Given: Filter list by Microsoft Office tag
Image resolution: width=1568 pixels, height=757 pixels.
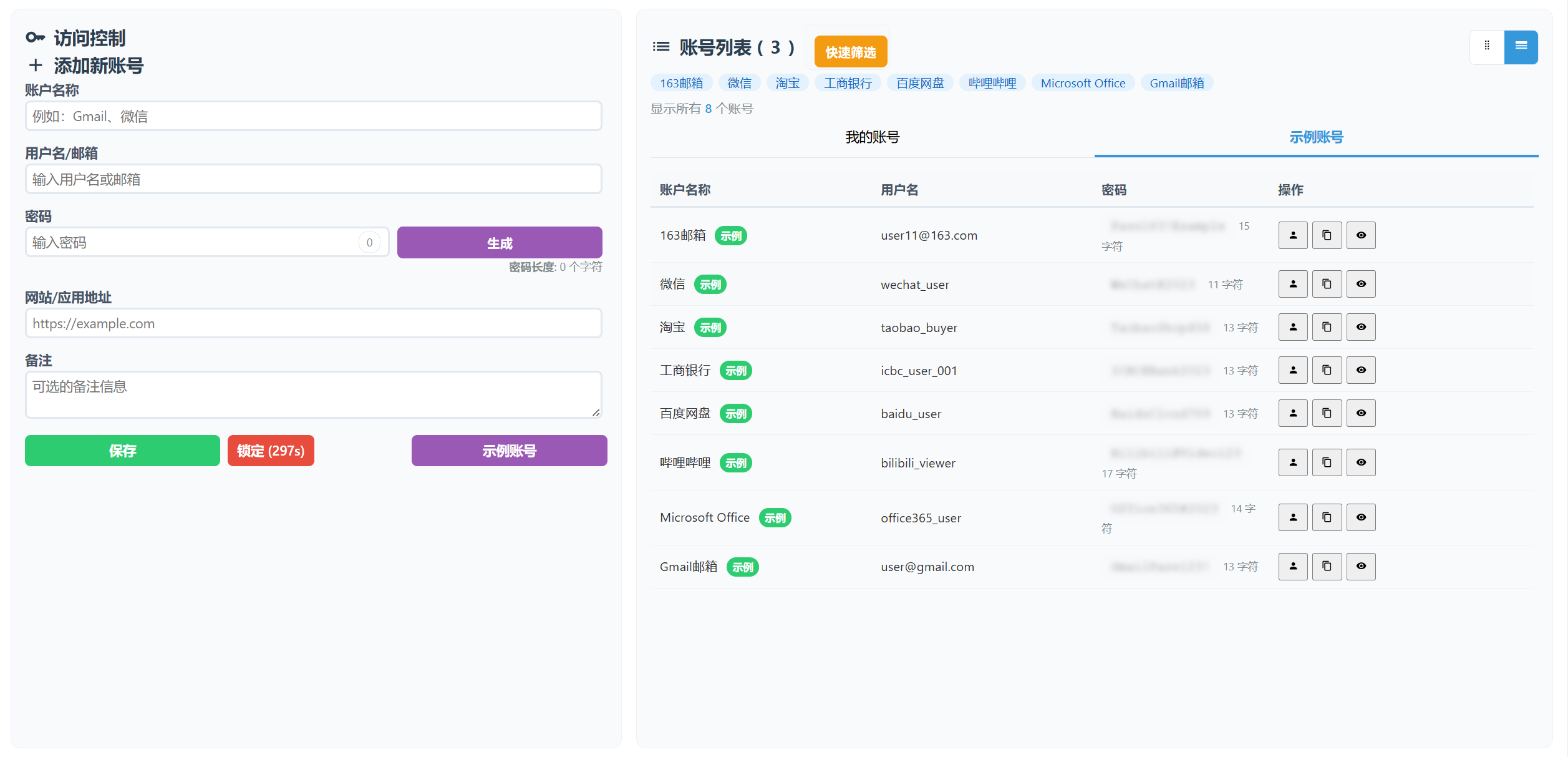Looking at the screenshot, I should point(1083,83).
